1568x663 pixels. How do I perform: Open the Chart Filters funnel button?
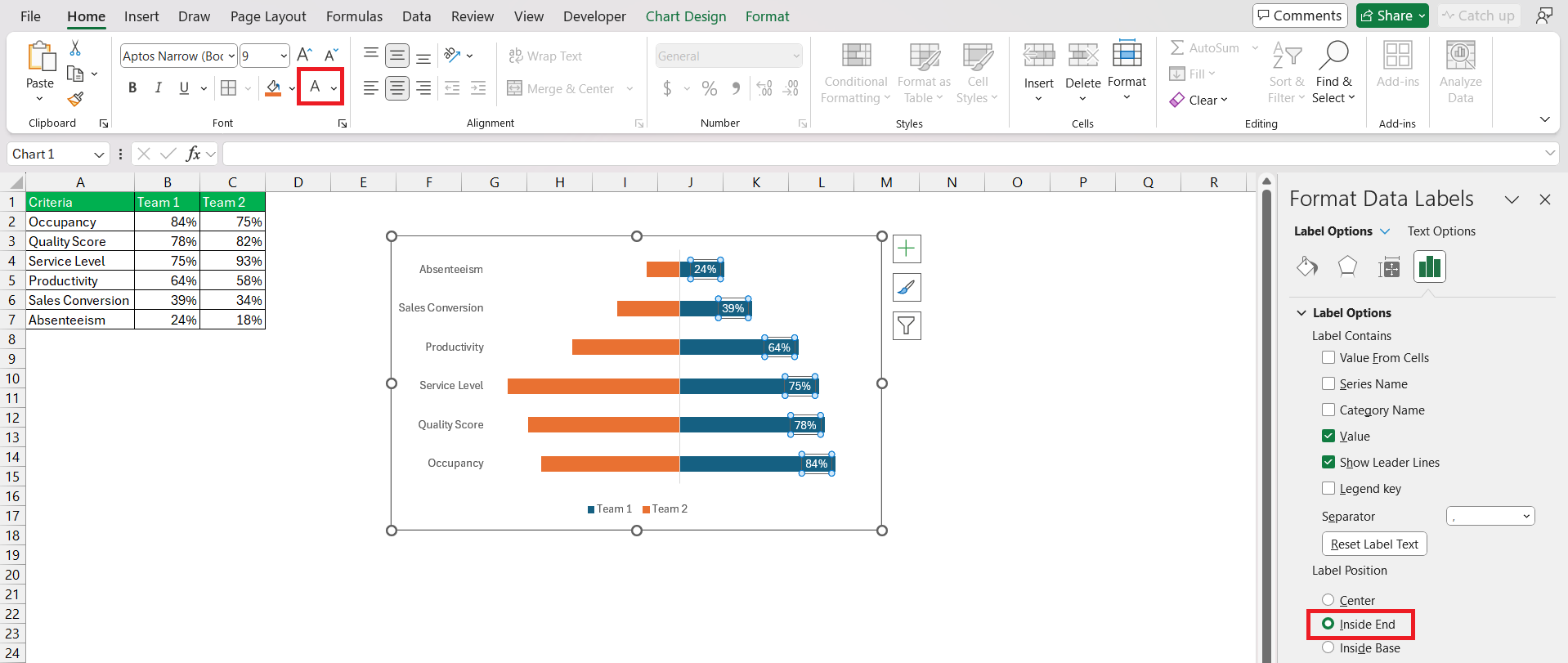tap(907, 325)
